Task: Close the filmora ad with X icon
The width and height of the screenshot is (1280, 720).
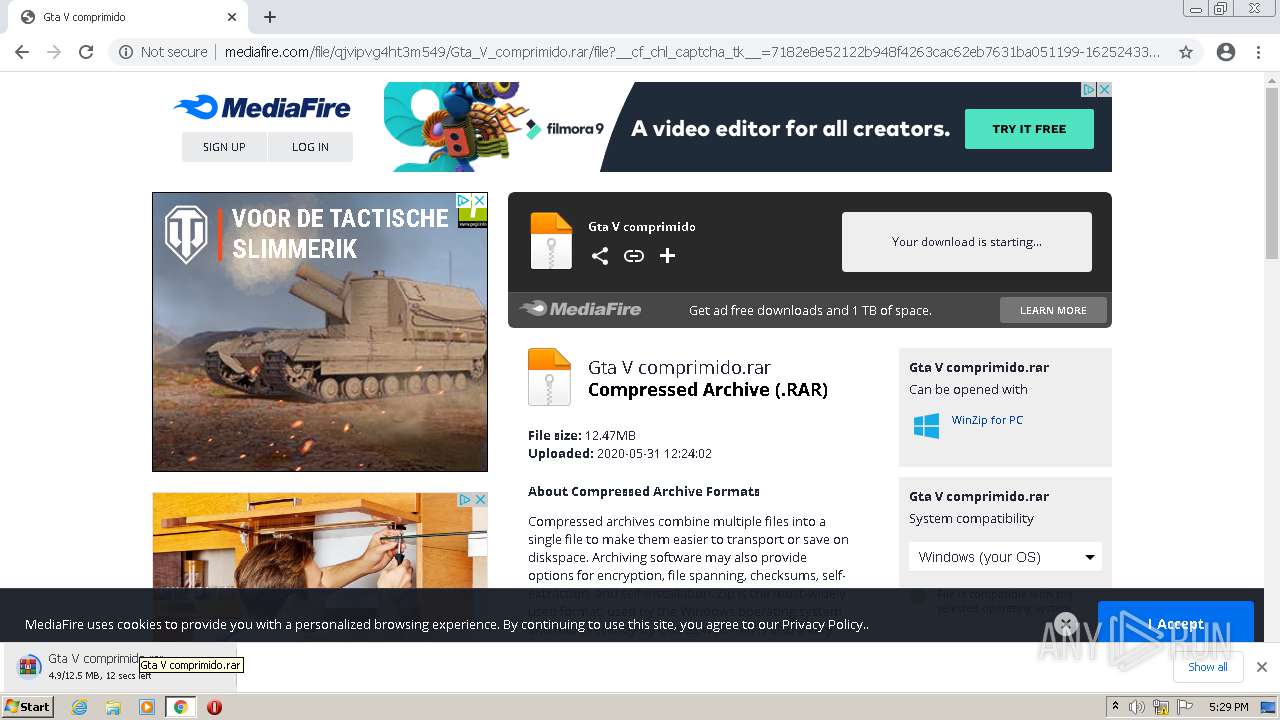Action: 1104,89
